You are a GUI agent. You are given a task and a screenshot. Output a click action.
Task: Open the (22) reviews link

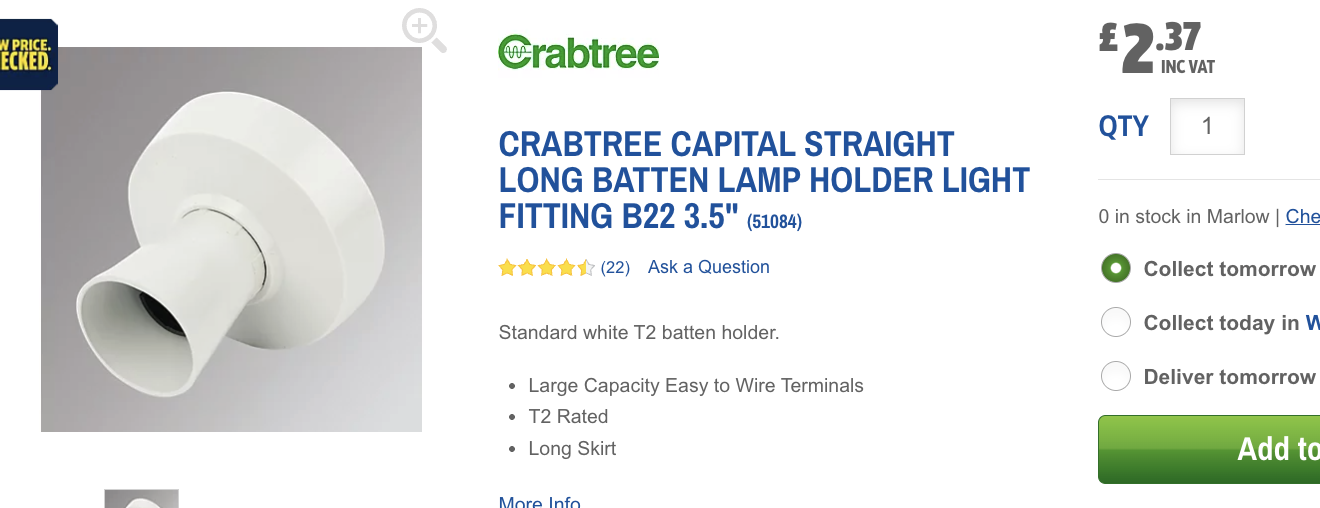[615, 268]
